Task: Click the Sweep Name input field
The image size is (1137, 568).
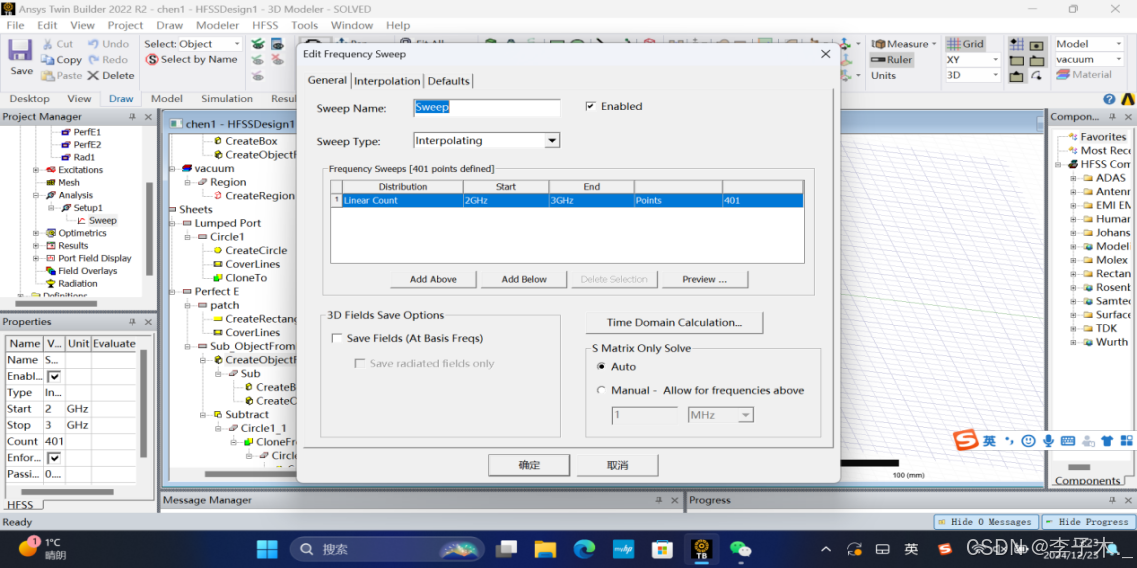Action: [487, 107]
